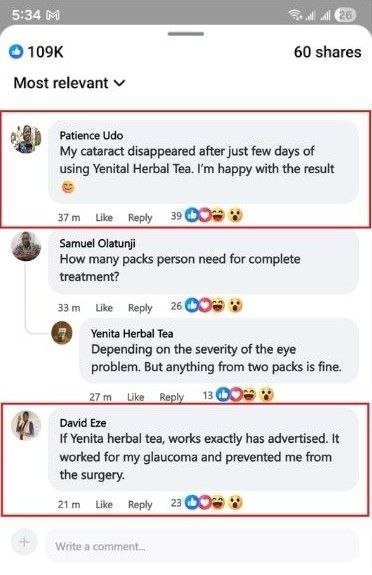The height and width of the screenshot is (575, 372).
Task: Tap Yenita Herbal Tea page avatar
Action: click(62, 333)
